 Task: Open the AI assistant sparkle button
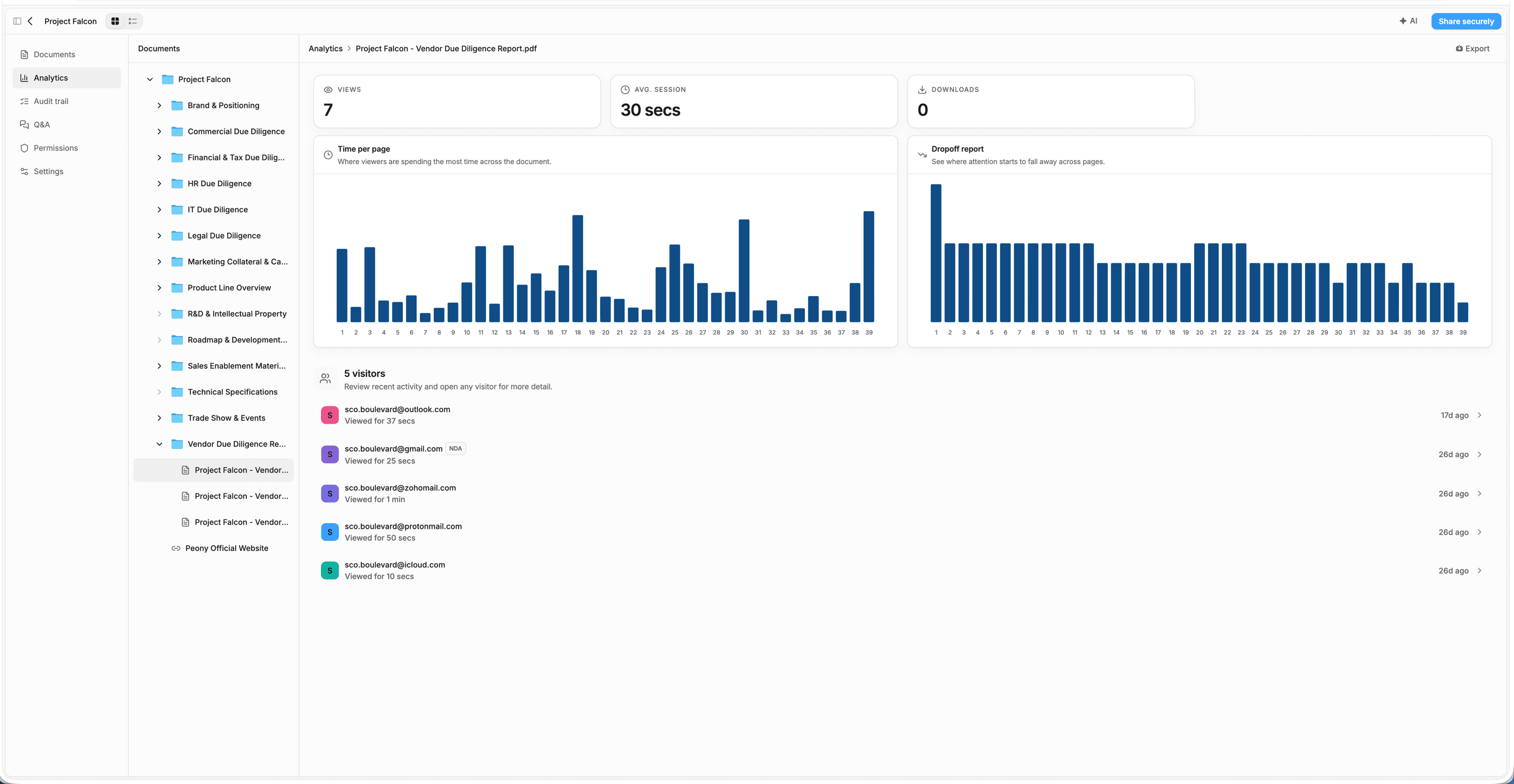[x=1408, y=21]
